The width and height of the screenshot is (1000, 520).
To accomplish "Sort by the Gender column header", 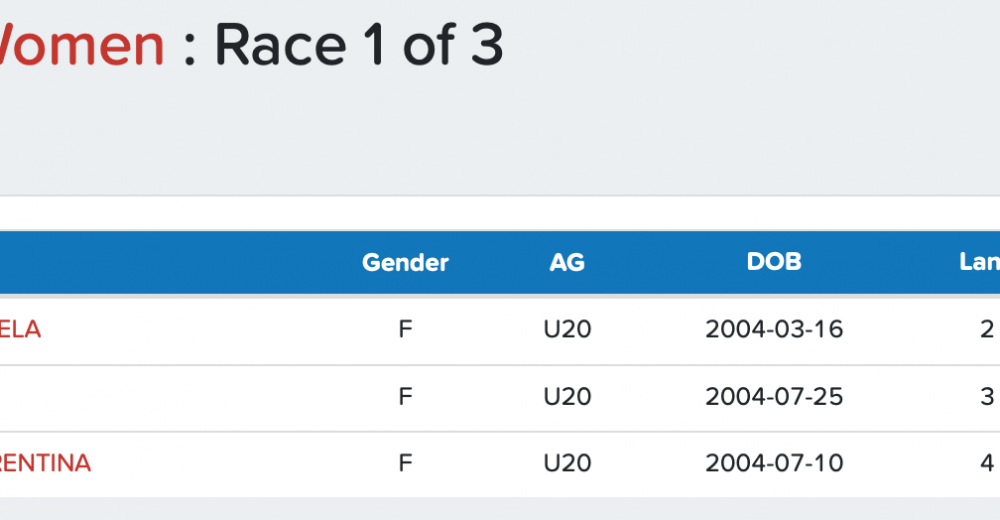I will pyautogui.click(x=405, y=263).
